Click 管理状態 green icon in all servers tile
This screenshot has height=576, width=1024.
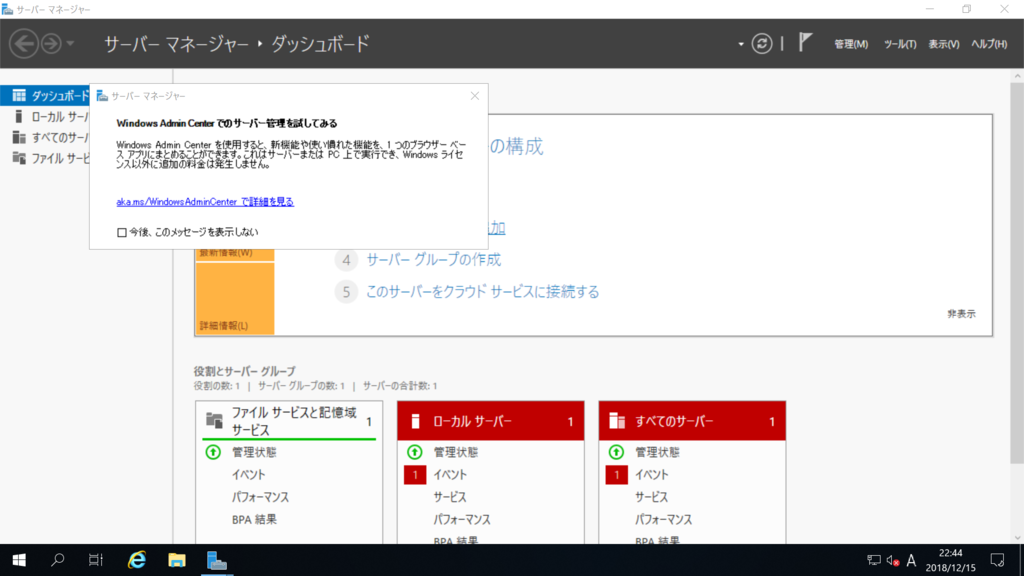click(x=616, y=452)
